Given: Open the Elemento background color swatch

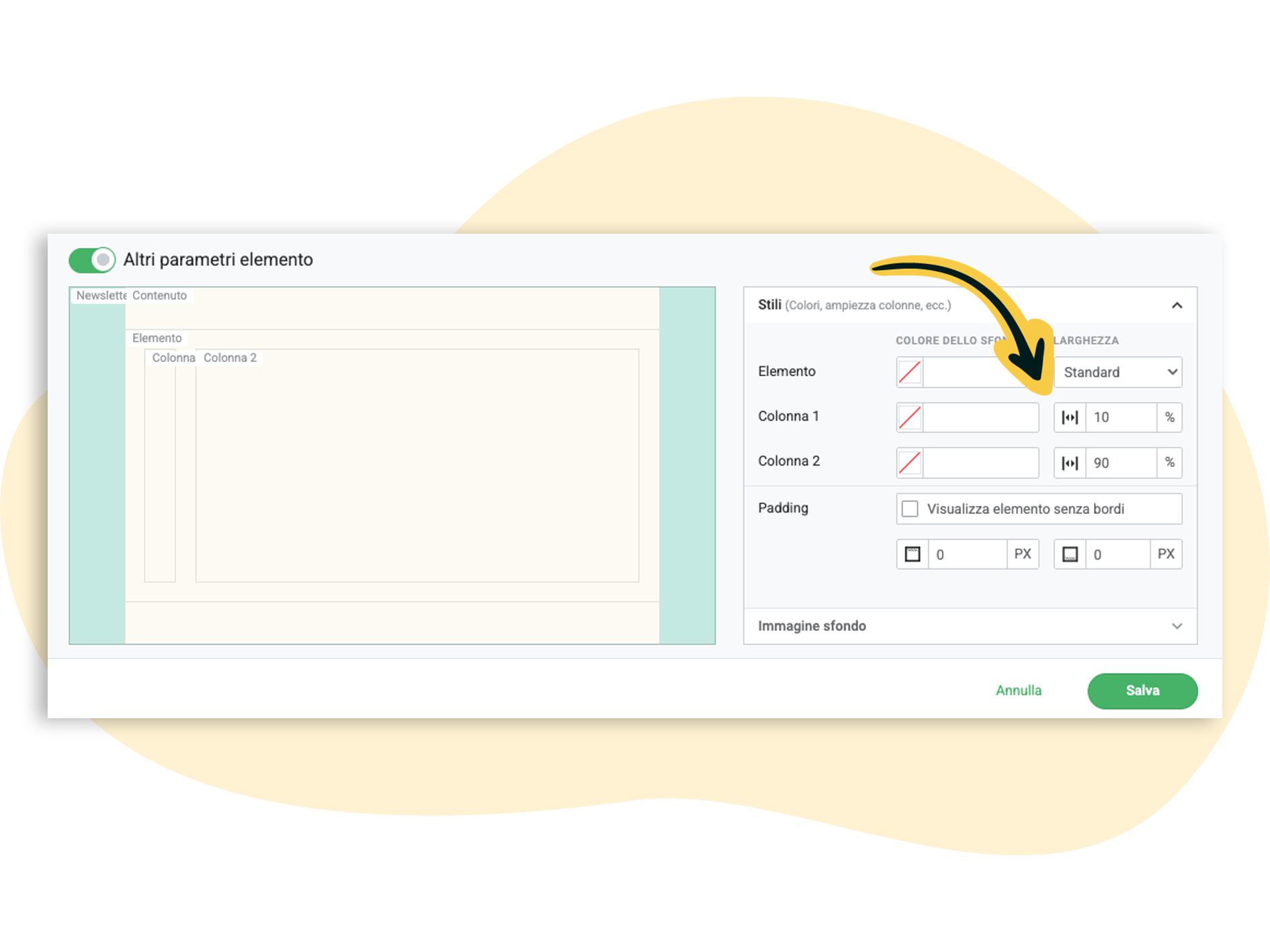Looking at the screenshot, I should [x=910, y=372].
